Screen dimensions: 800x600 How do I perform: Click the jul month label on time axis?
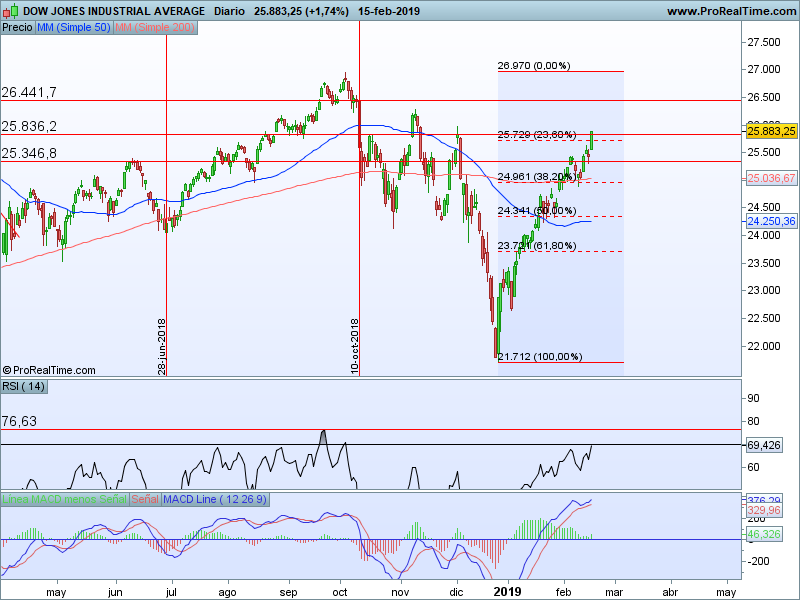(171, 592)
